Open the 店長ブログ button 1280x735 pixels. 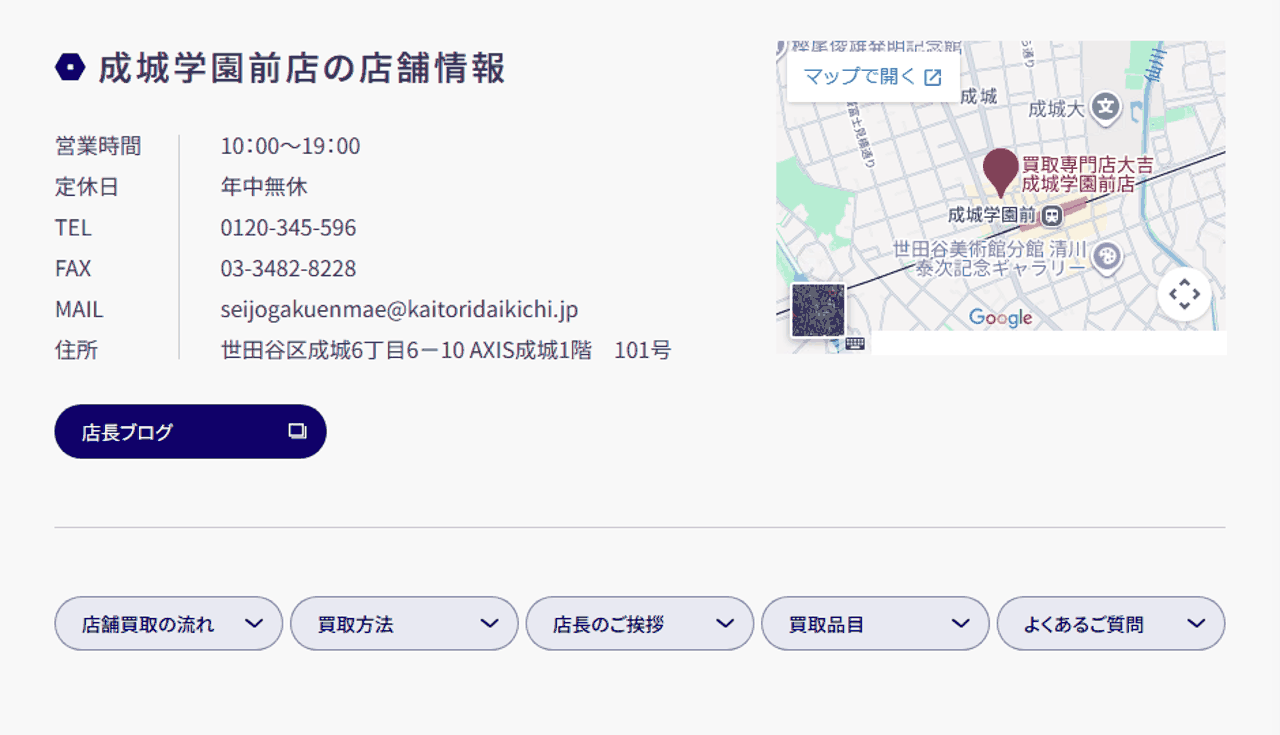(190, 432)
